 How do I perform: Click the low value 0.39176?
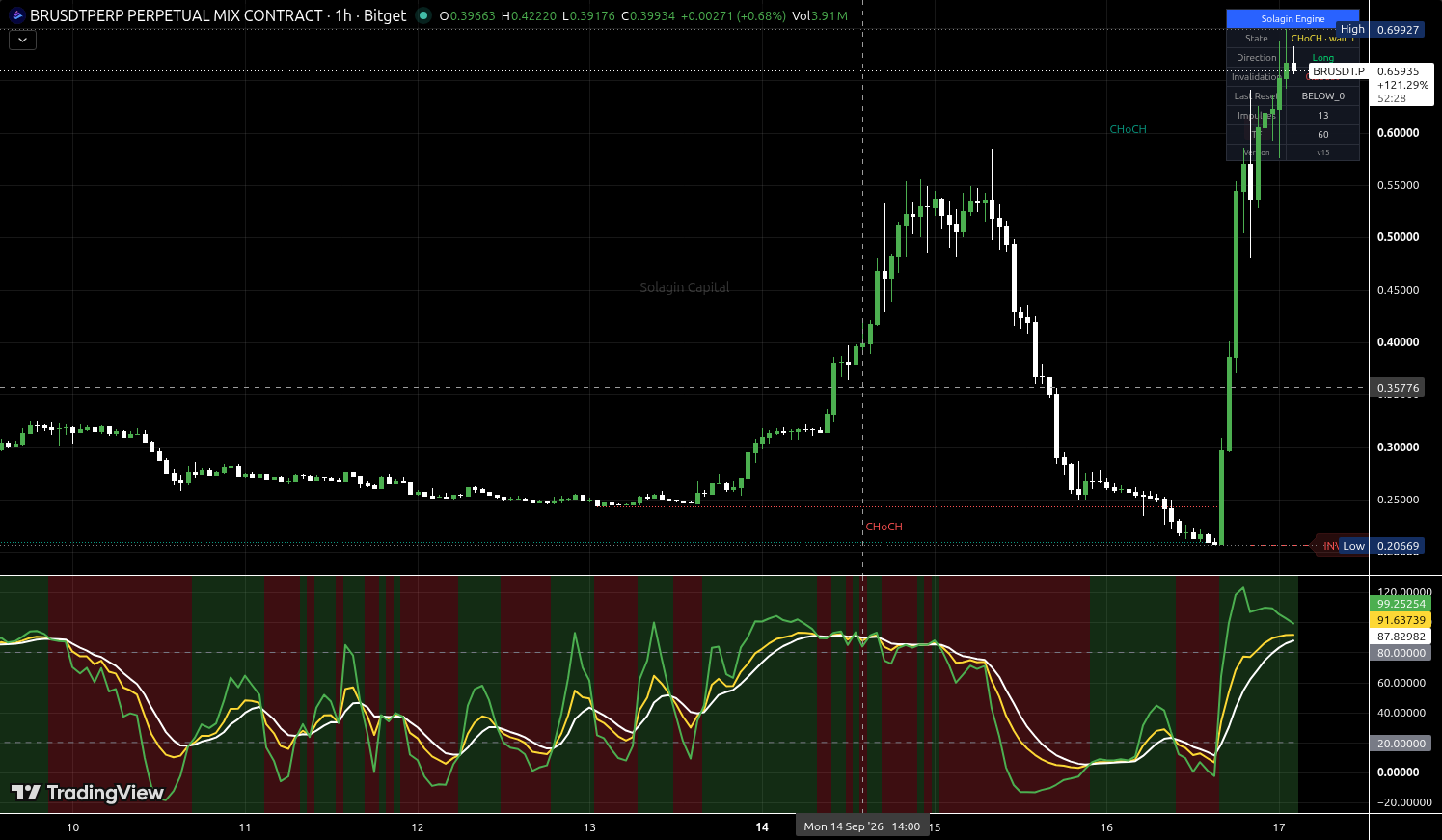[x=592, y=16]
